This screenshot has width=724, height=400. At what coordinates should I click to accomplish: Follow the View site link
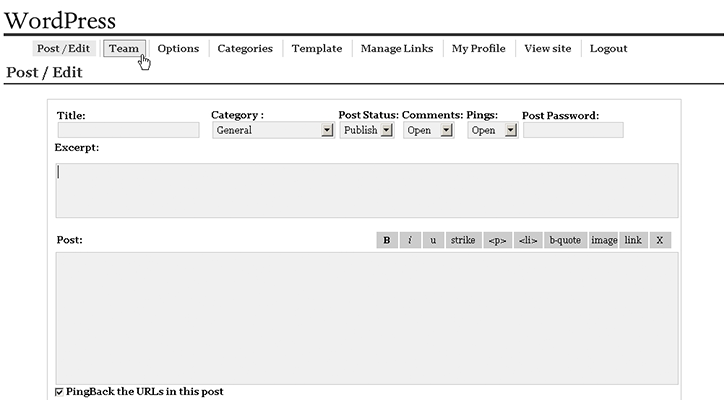[x=548, y=48]
